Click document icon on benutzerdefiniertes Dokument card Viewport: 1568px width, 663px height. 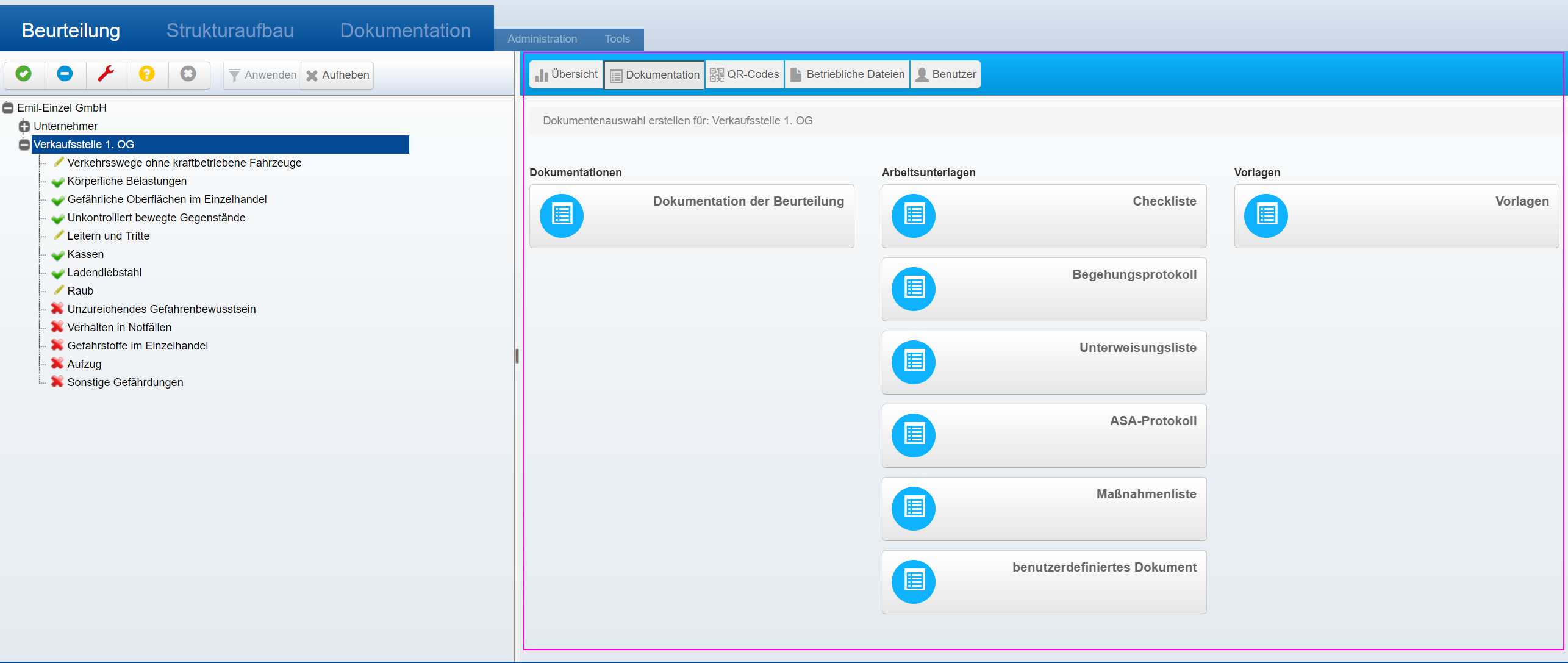point(914,582)
